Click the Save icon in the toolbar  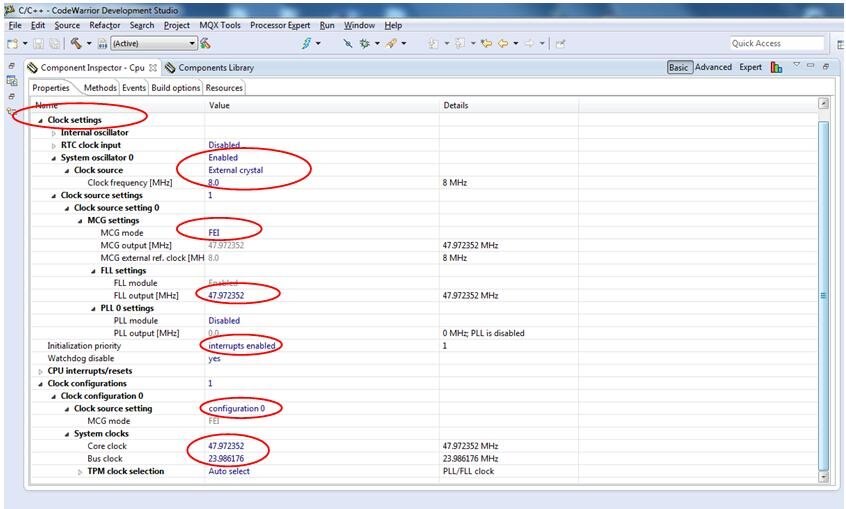click(38, 43)
